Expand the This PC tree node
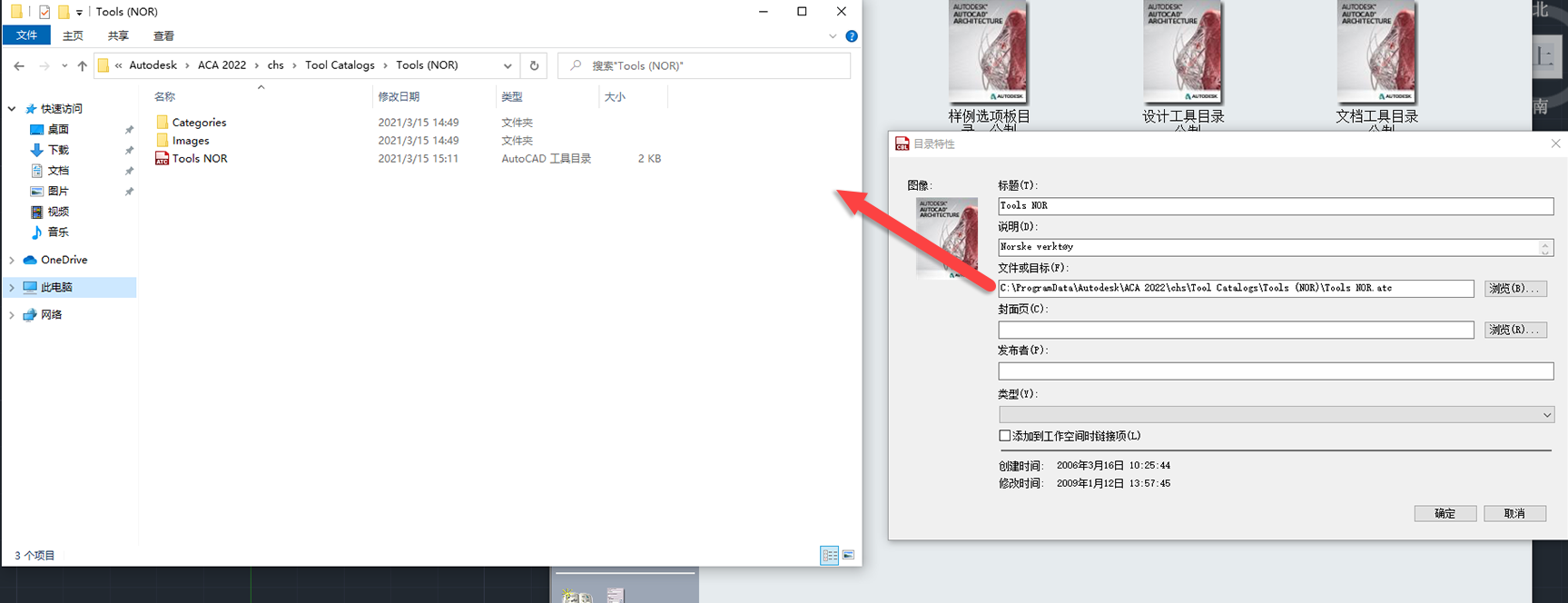The height and width of the screenshot is (603, 1568). pyautogui.click(x=12, y=287)
